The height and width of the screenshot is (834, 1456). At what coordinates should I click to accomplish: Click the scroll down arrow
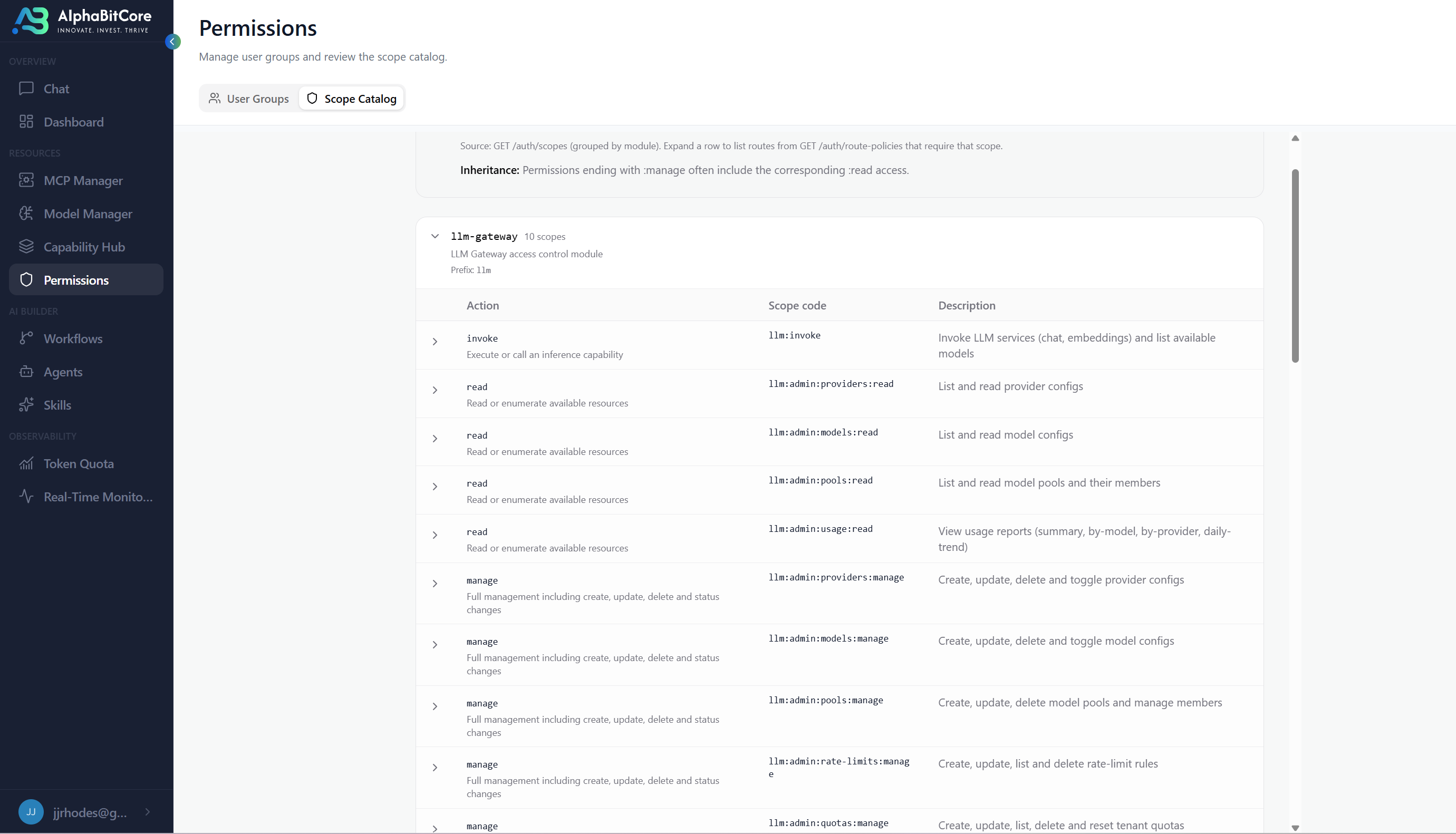[1295, 828]
